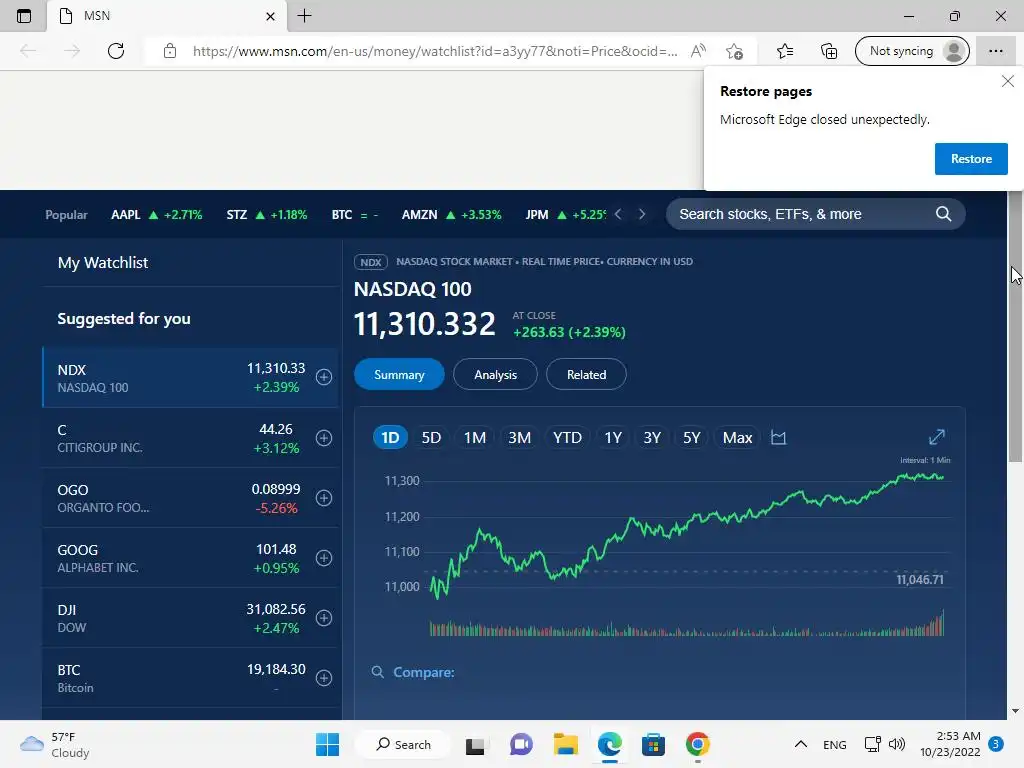Select the 3M chart range
The width and height of the screenshot is (1024, 768).
coord(519,438)
